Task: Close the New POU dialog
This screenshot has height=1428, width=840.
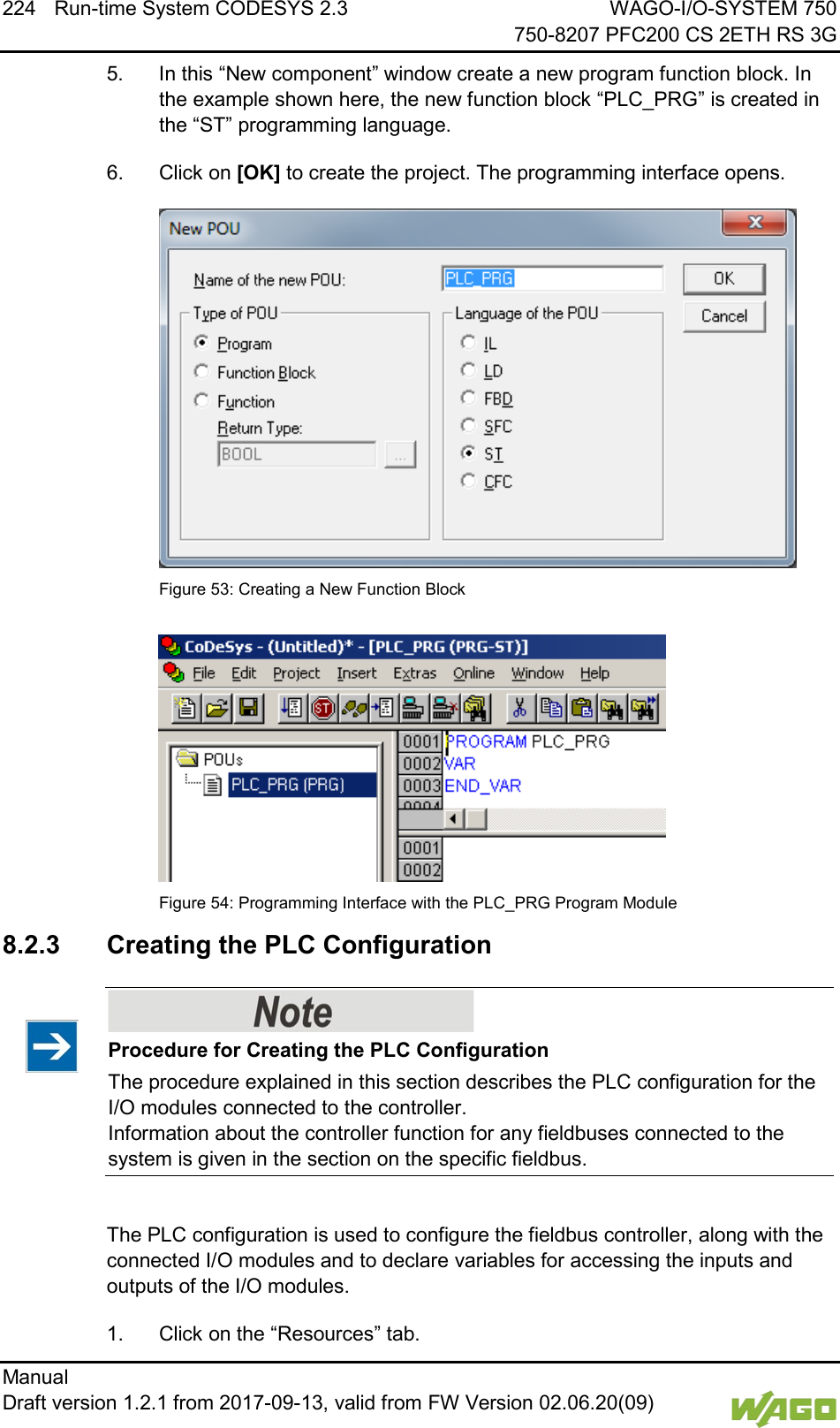Action: (x=754, y=223)
